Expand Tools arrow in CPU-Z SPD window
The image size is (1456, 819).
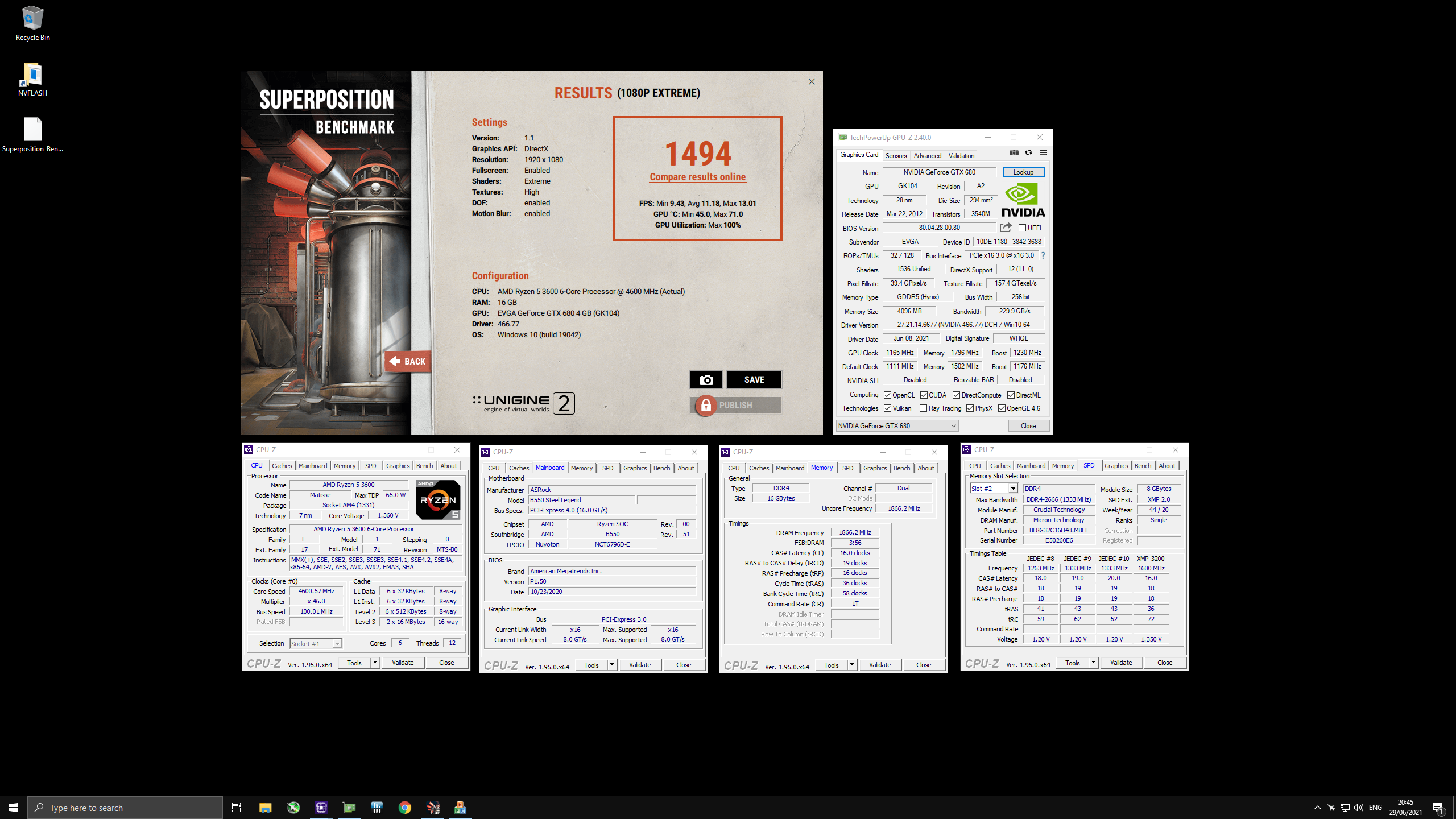point(1093,663)
